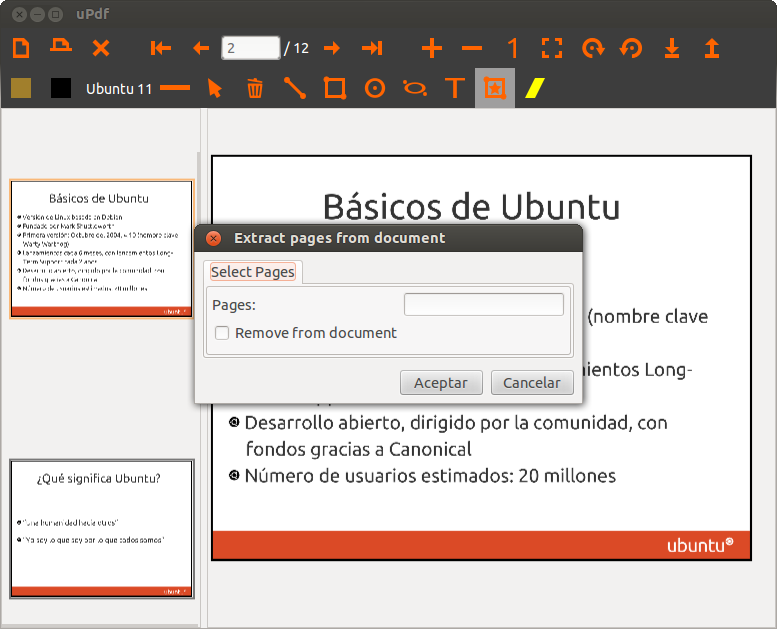Zoom out with the minus icon

pos(472,48)
